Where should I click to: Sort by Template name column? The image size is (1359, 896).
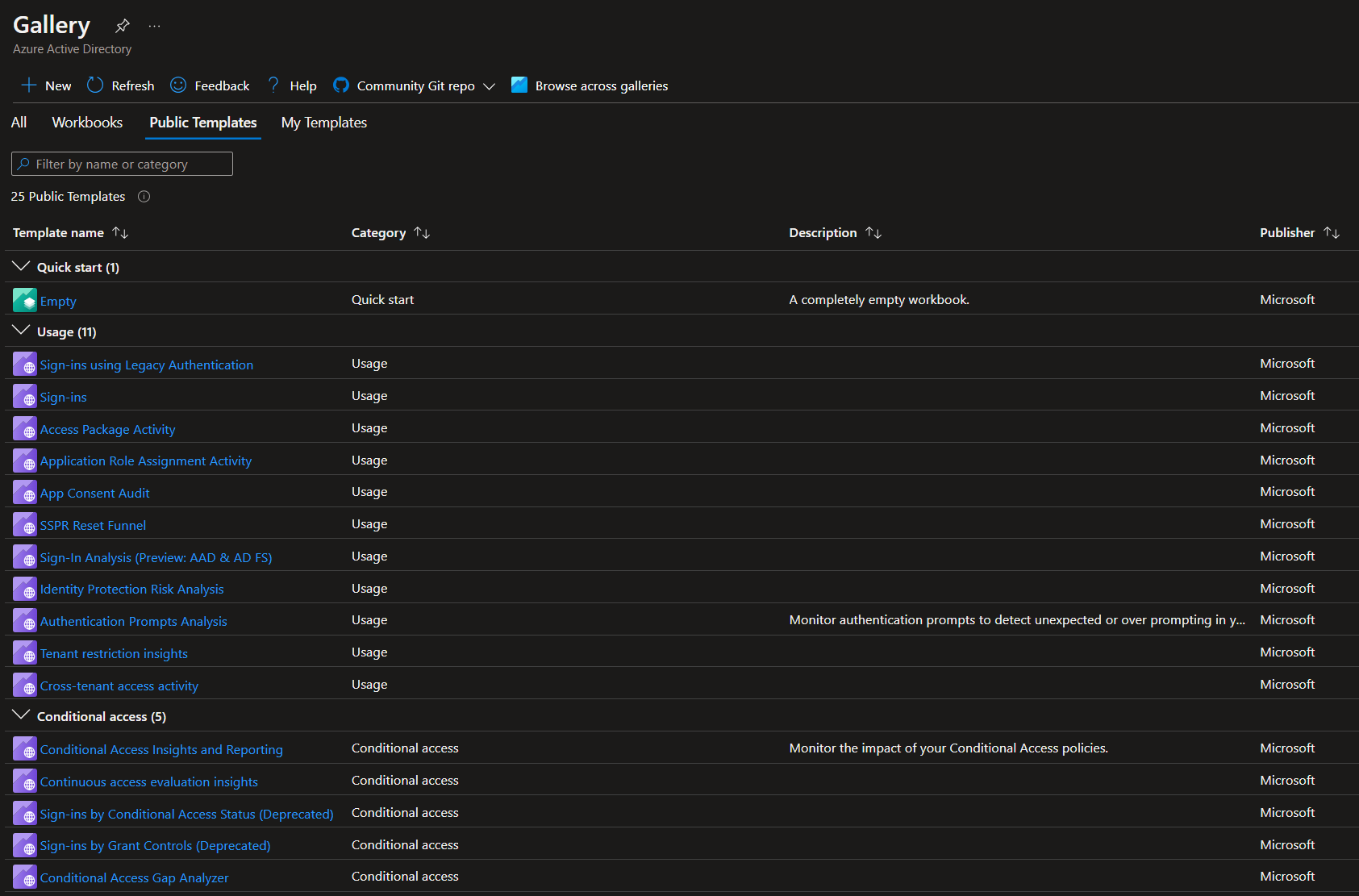pyautogui.click(x=120, y=233)
